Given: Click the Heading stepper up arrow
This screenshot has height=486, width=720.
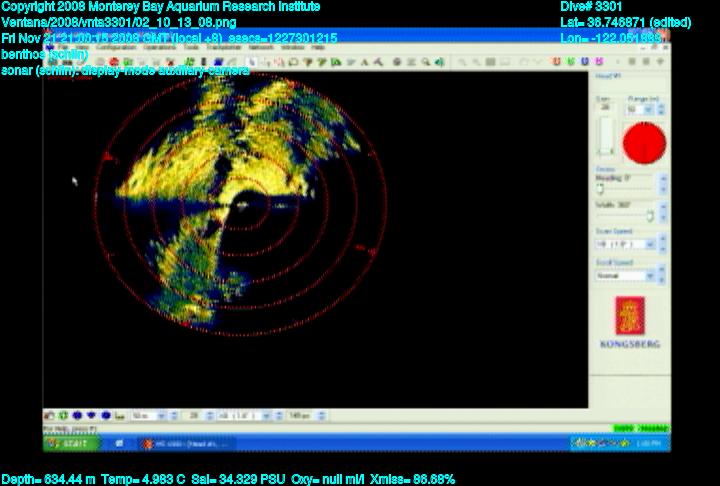Looking at the screenshot, I should 662,176.
